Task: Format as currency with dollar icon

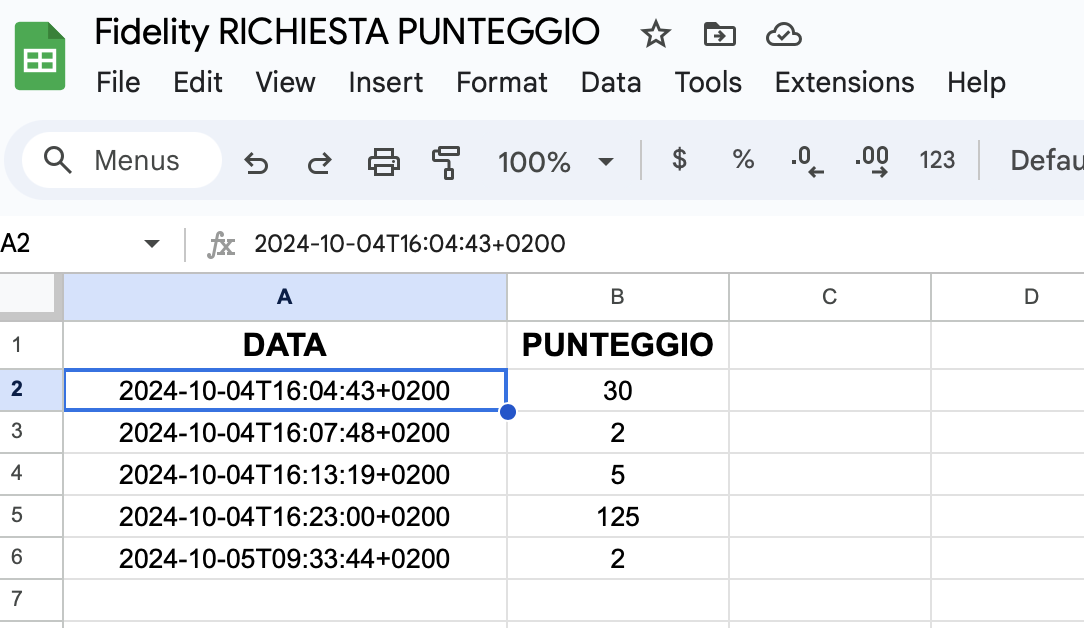Action: click(x=680, y=160)
